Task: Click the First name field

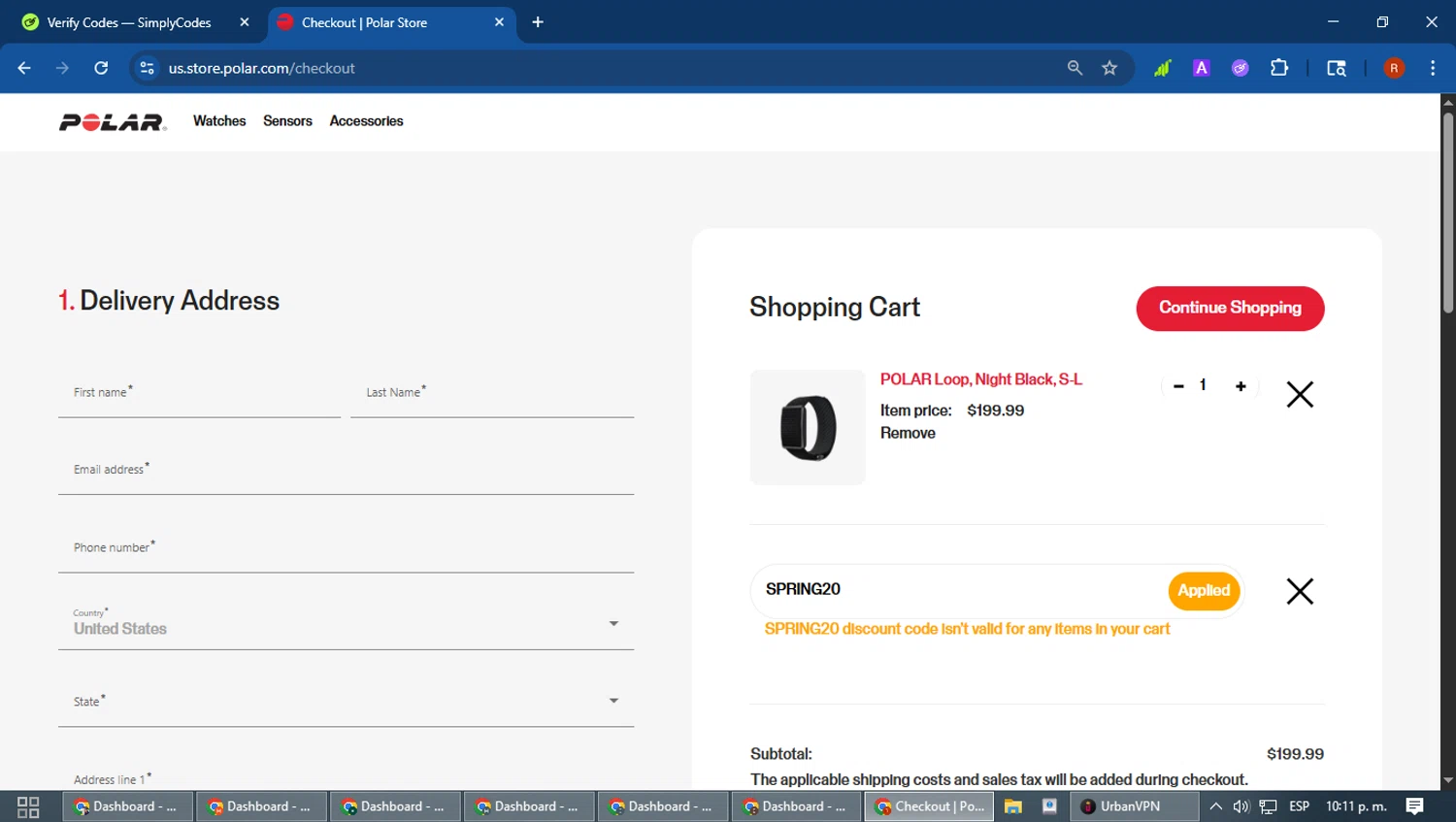Action: (x=199, y=394)
